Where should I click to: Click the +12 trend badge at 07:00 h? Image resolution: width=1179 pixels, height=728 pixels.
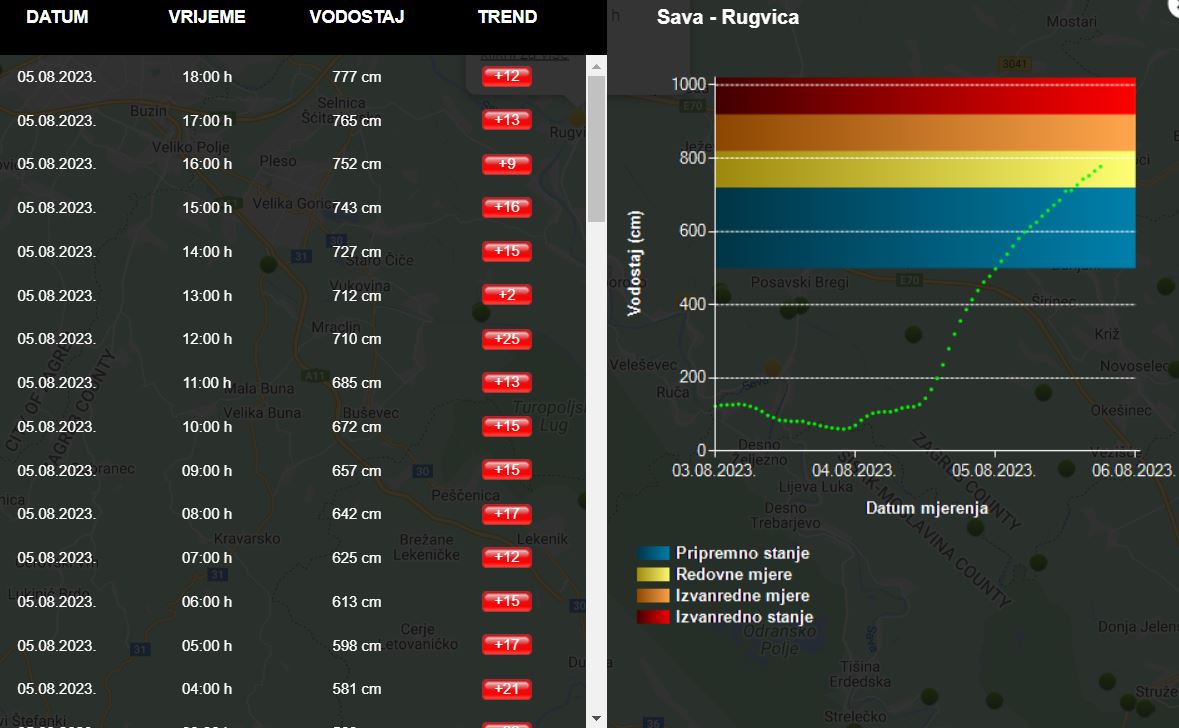point(507,557)
